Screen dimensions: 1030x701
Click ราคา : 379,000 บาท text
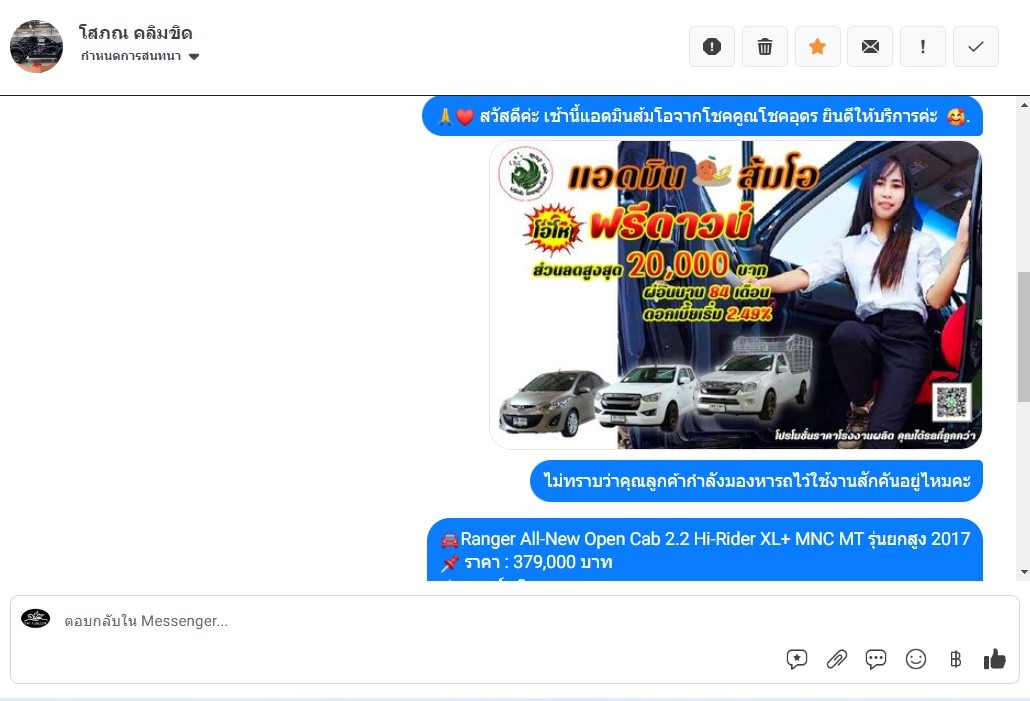(x=538, y=562)
